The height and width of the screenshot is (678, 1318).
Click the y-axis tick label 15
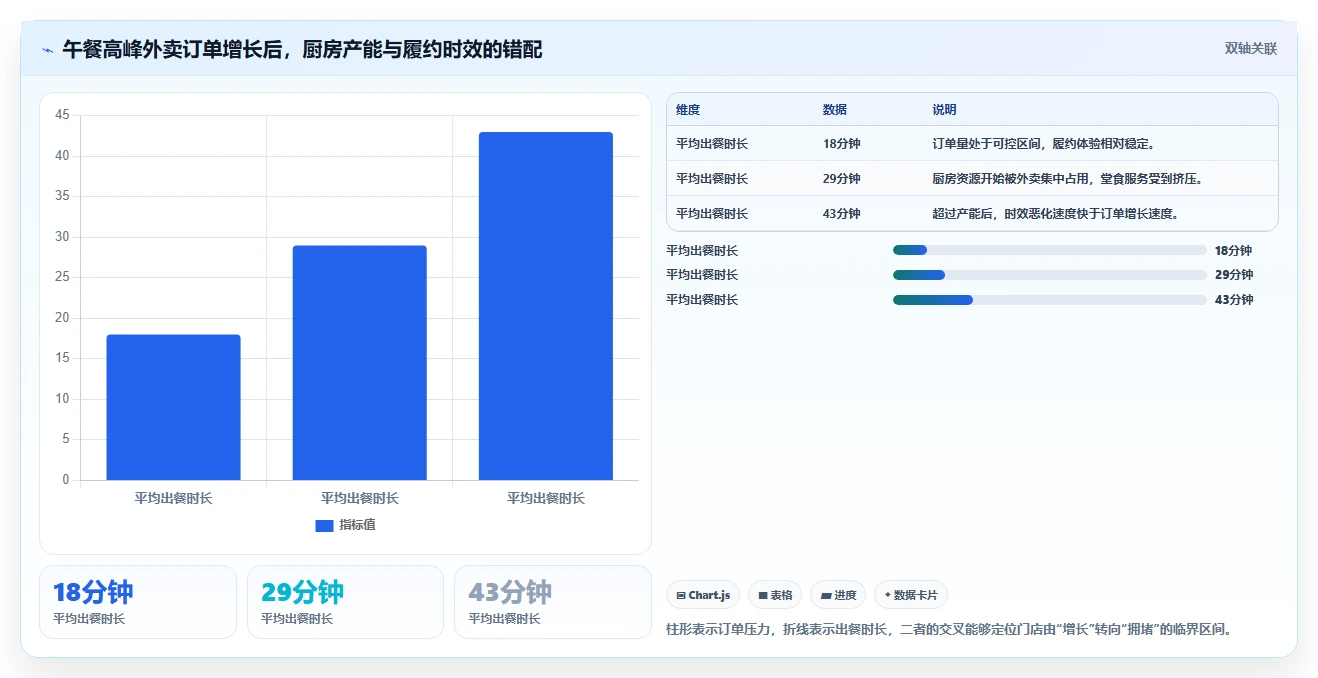[x=63, y=358]
